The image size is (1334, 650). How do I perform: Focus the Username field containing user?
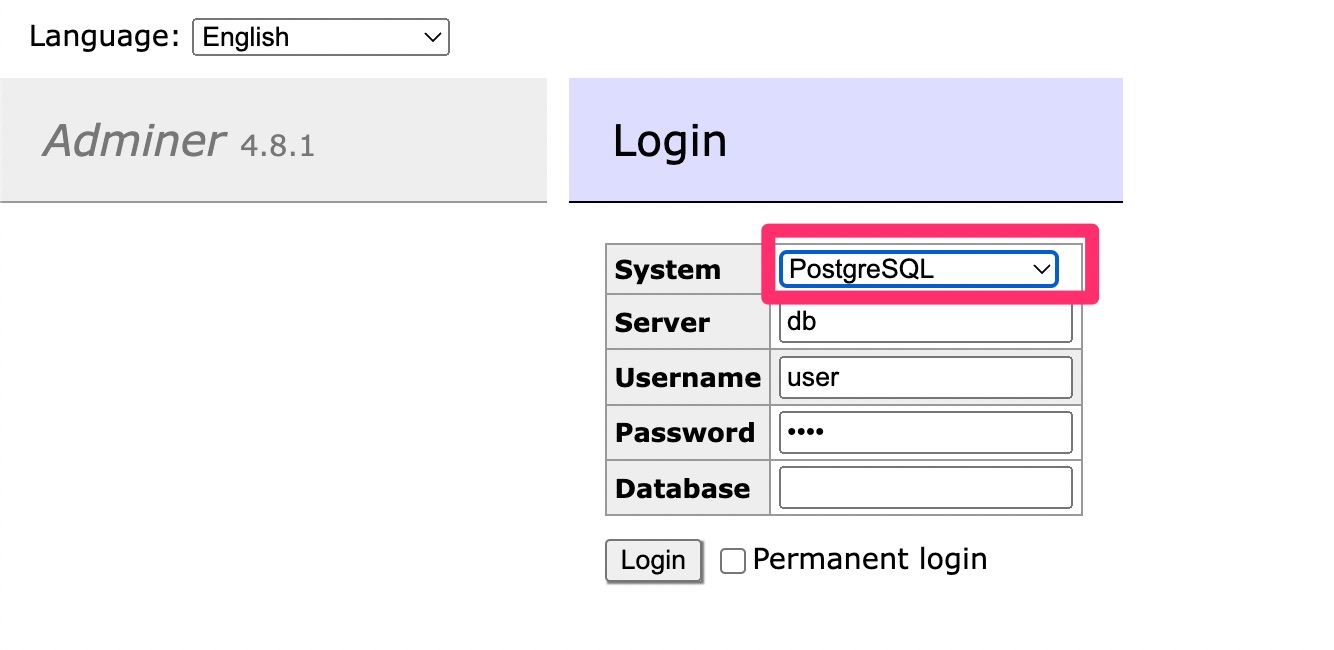(925, 377)
